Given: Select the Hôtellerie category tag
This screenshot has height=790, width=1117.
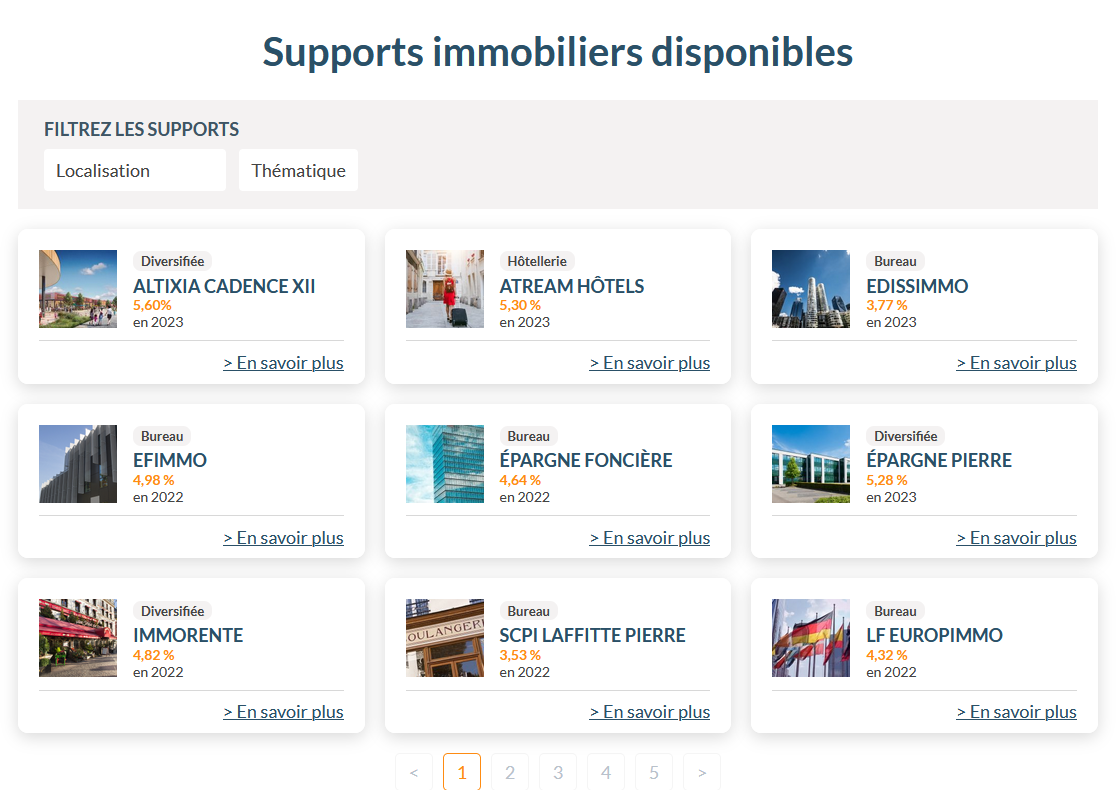Looking at the screenshot, I should point(537,260).
